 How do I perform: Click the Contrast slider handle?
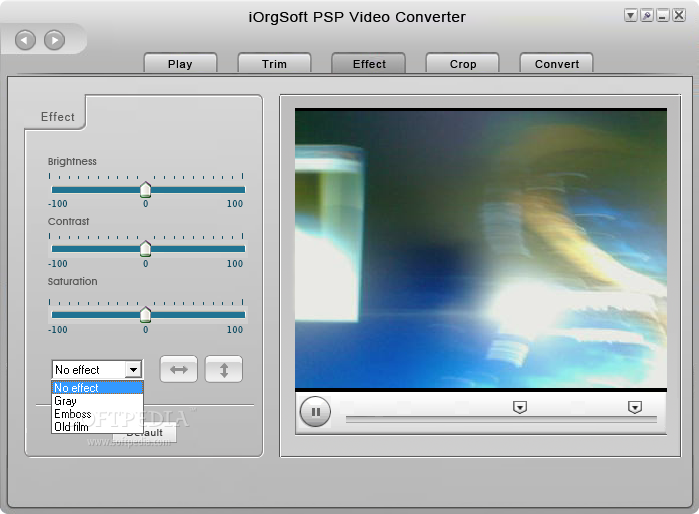[x=145, y=249]
